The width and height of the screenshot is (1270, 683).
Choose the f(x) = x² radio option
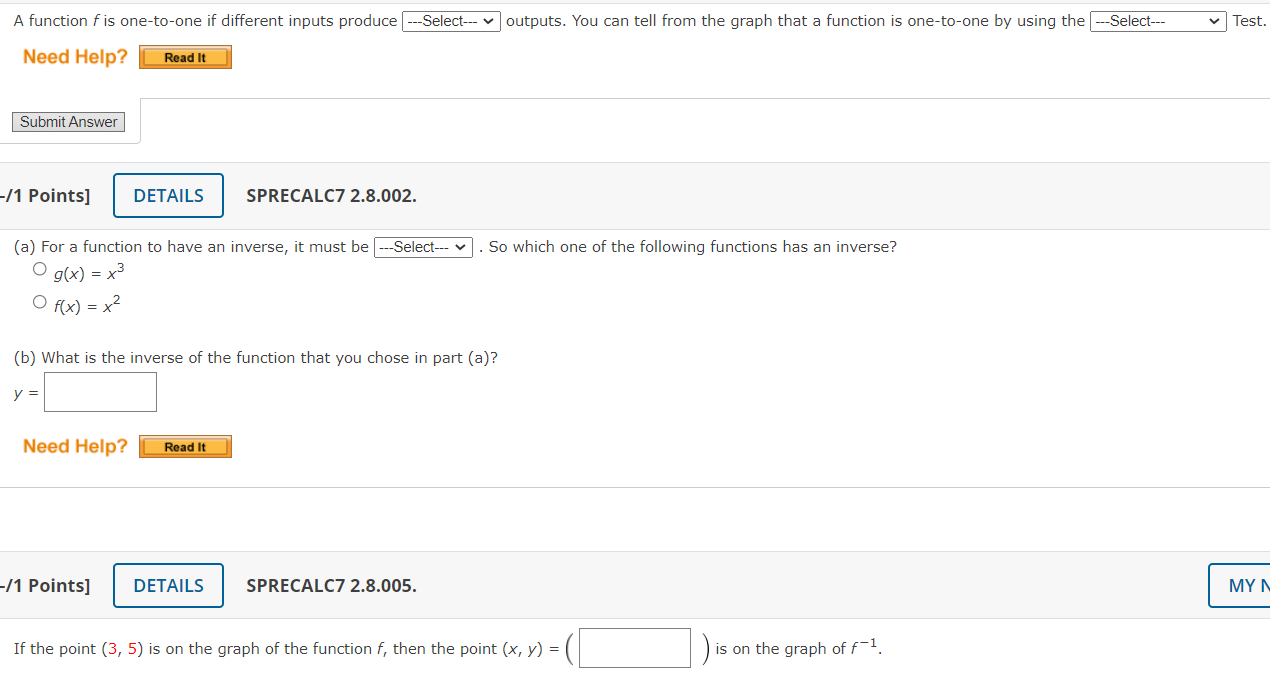point(40,302)
